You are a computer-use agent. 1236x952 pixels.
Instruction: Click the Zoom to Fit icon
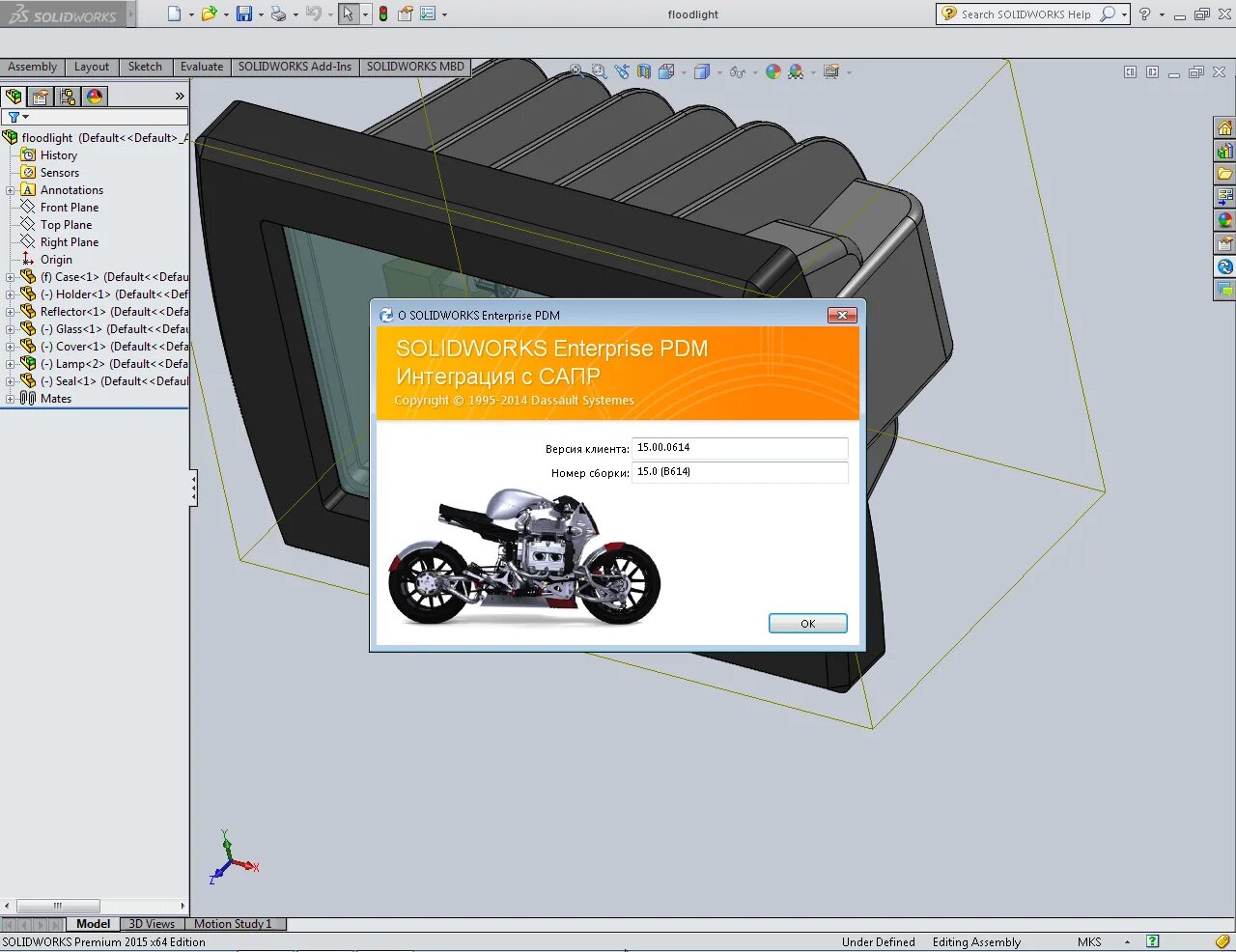[576, 71]
